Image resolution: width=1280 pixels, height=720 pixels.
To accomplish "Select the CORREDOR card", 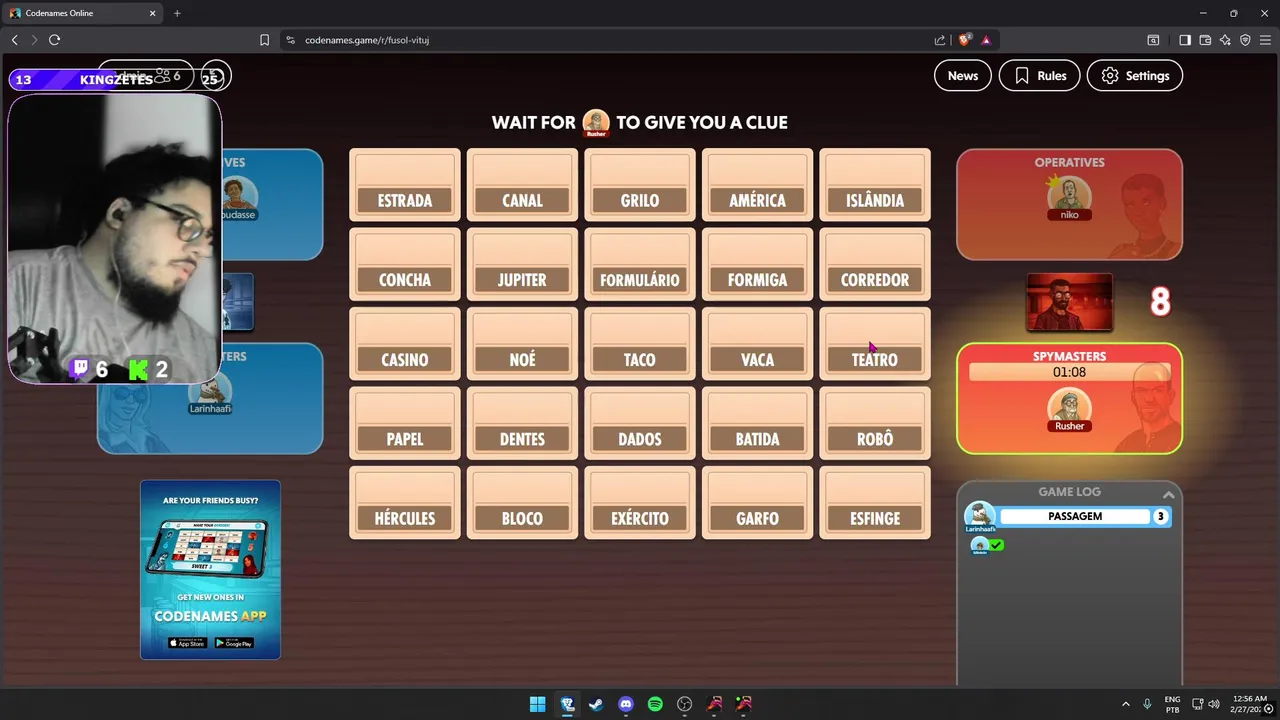I will click(875, 265).
